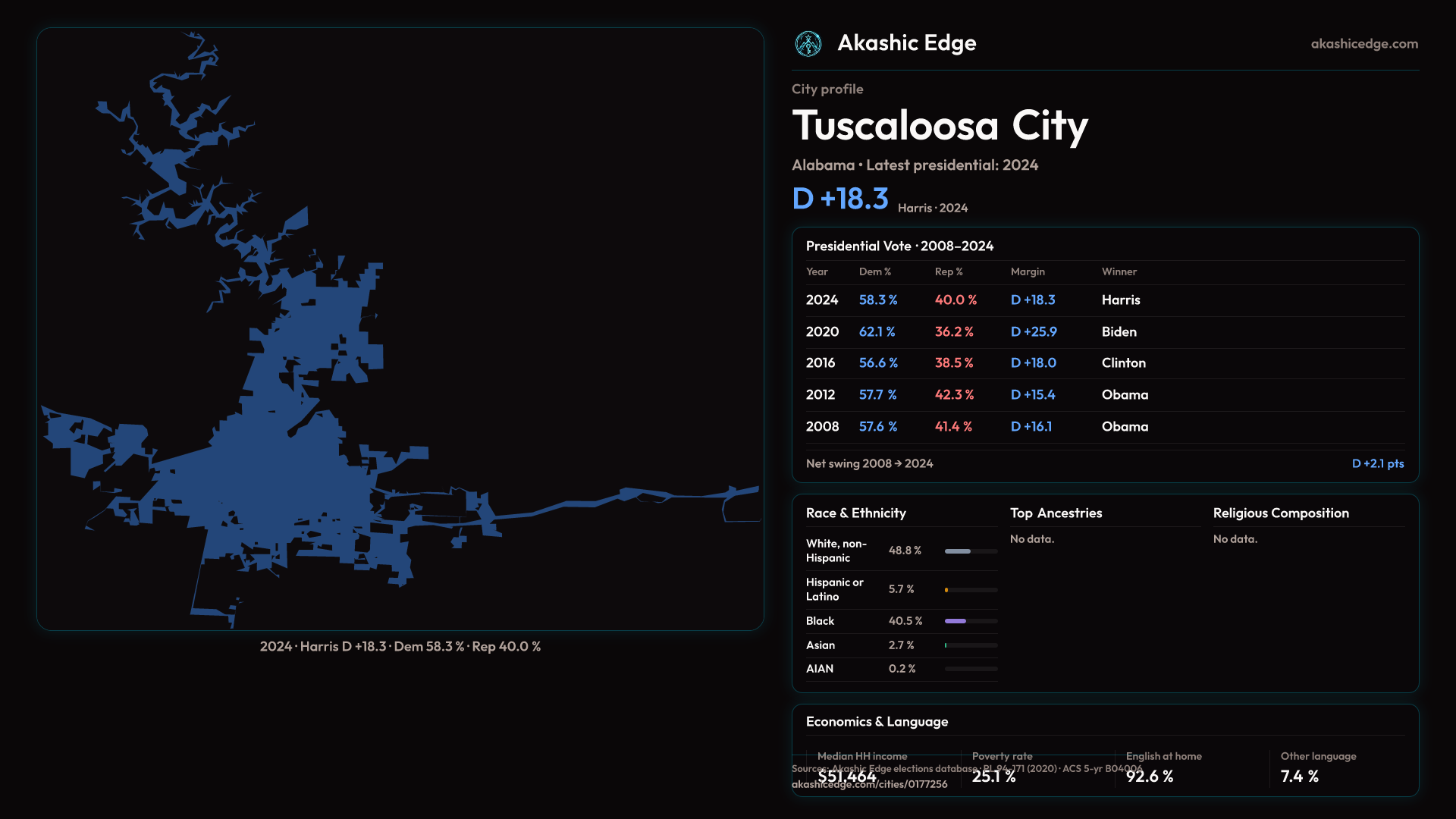Click the Dem % column header
Screen dimensions: 1456x819
coord(874,271)
